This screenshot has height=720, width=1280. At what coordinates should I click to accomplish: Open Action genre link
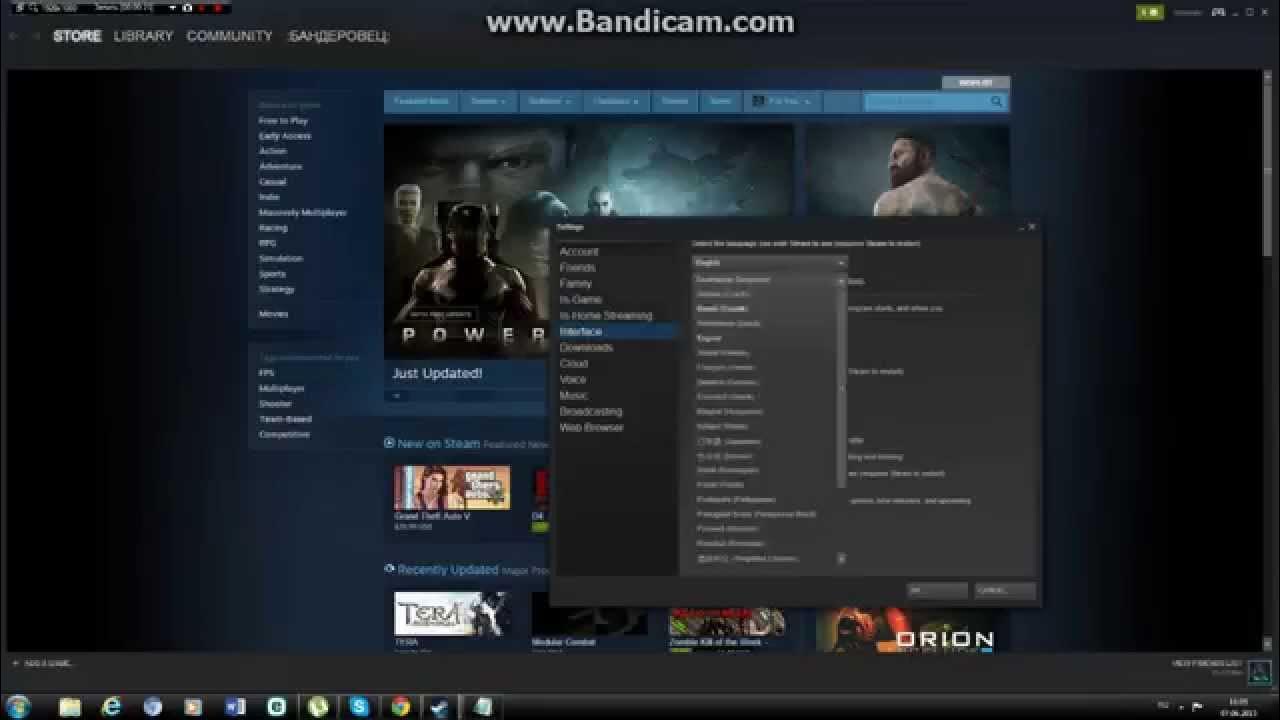pos(272,151)
